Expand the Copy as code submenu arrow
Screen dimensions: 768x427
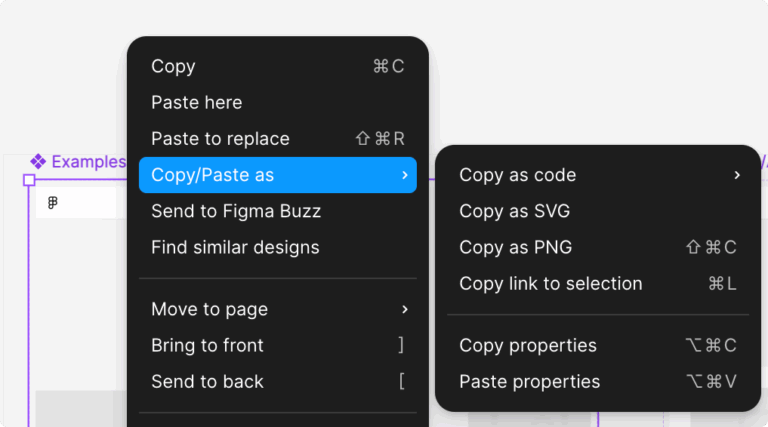736,175
